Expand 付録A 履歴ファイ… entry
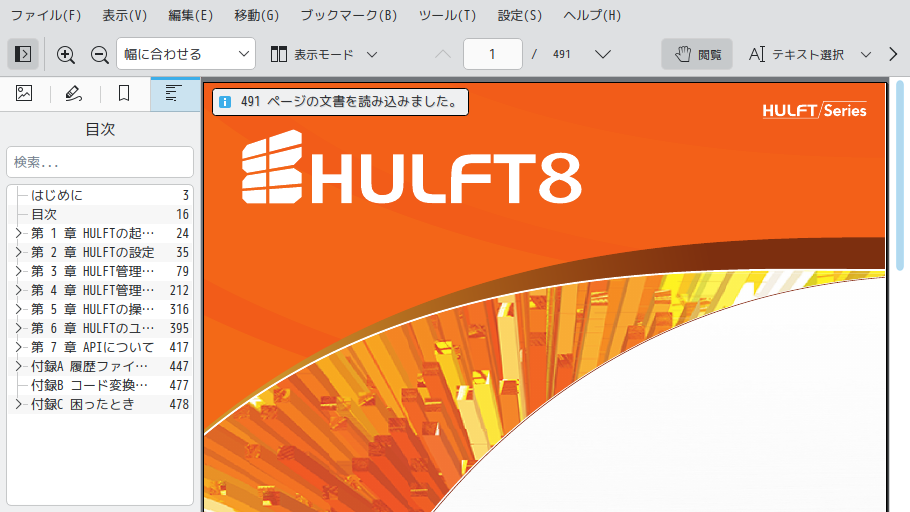Image resolution: width=910 pixels, height=512 pixels. coord(18,366)
